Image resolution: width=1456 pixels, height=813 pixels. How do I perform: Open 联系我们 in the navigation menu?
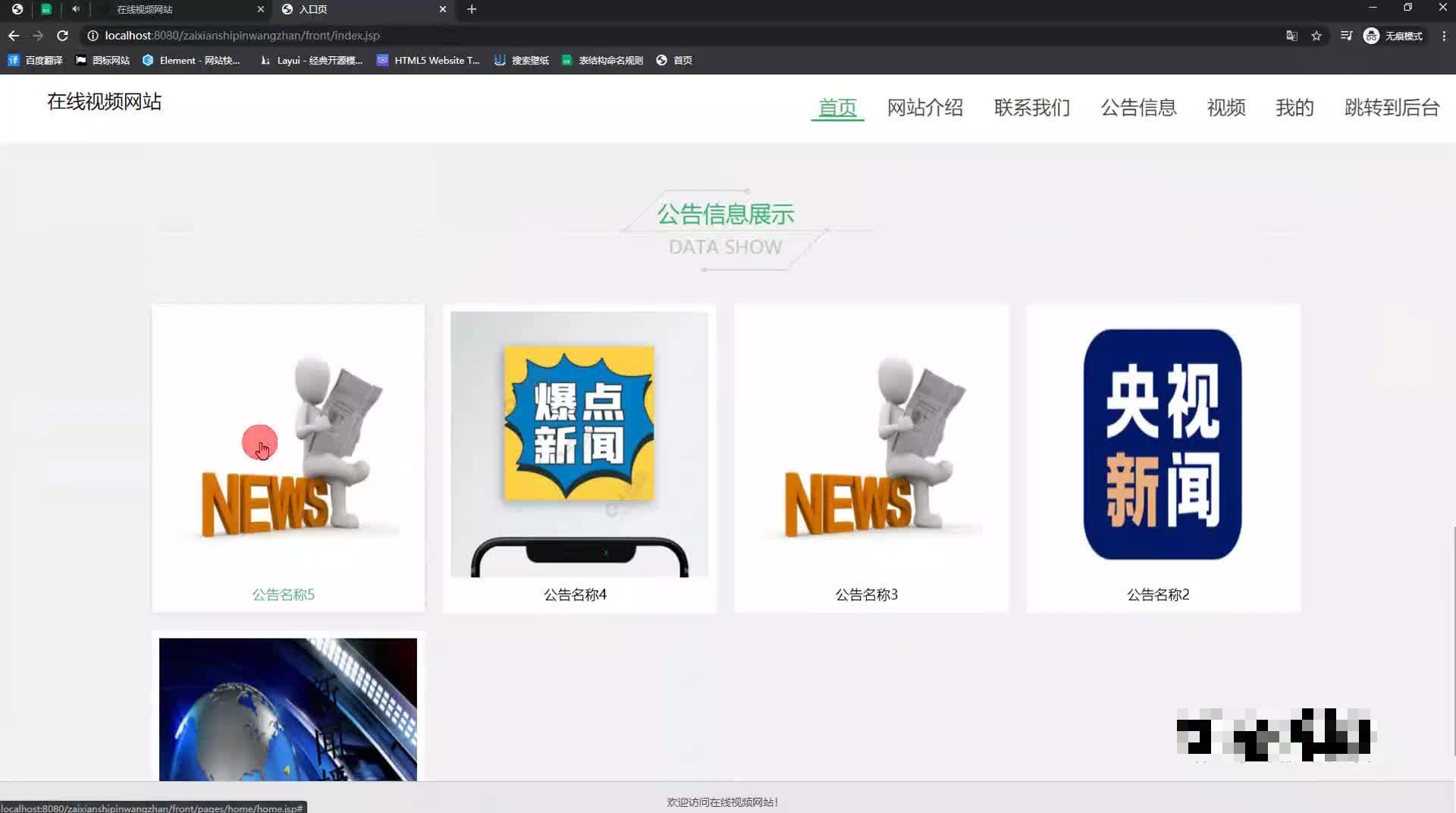pos(1032,108)
